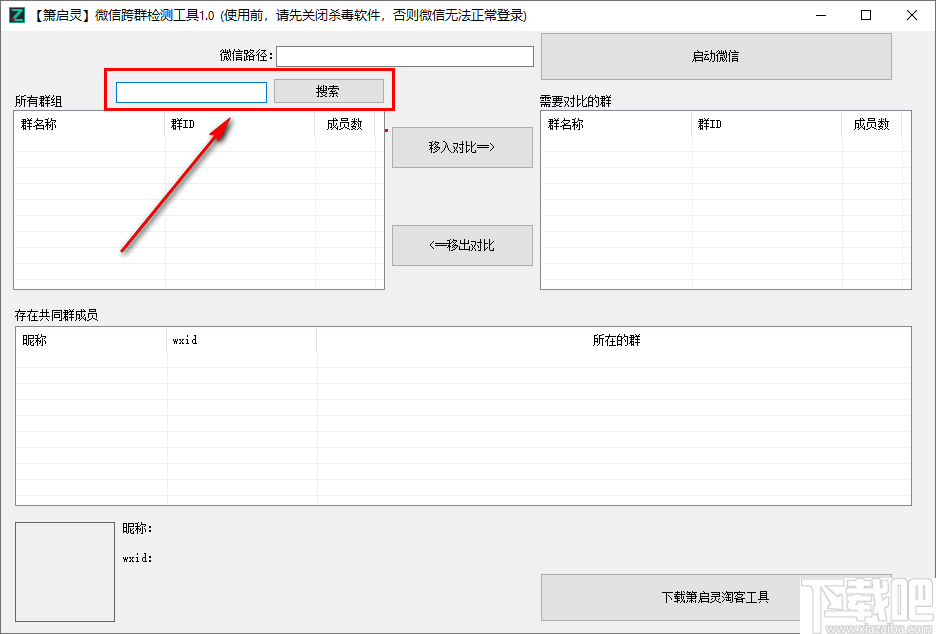Click the 成员数 header in the right list
Screen dimensions: 936x634
coord(875,124)
